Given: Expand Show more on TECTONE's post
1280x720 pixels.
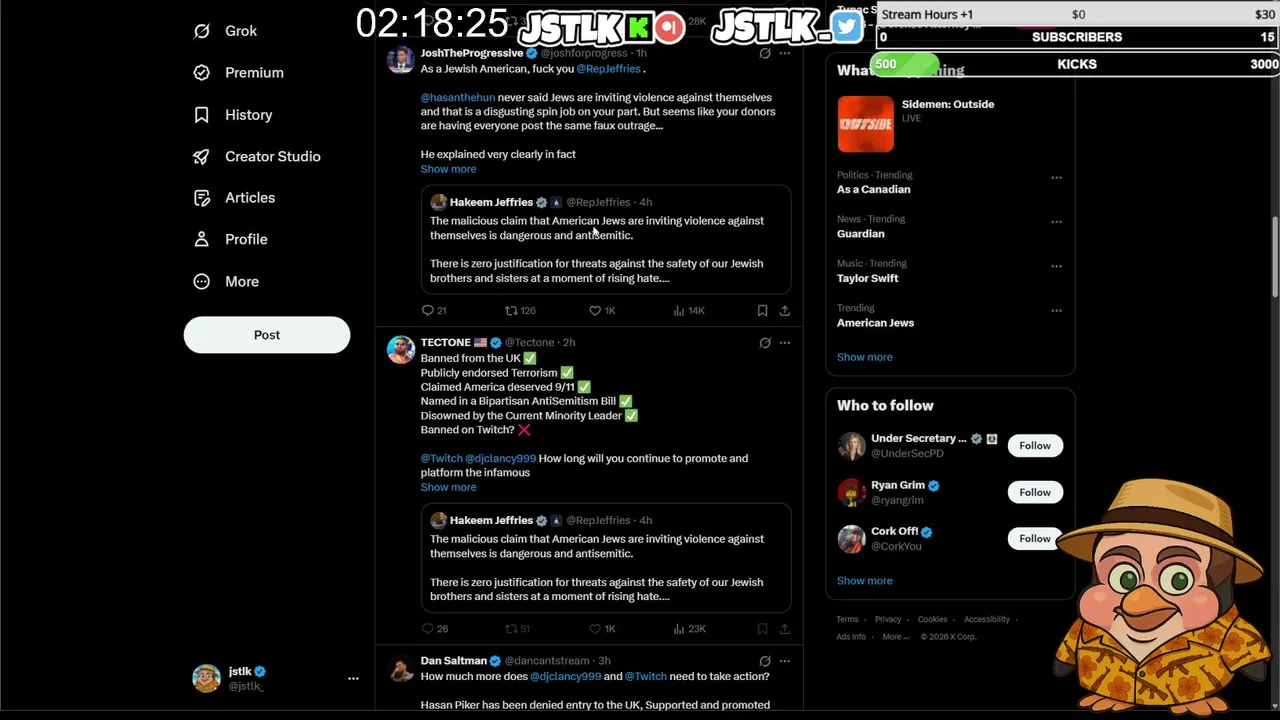Looking at the screenshot, I should (448, 487).
